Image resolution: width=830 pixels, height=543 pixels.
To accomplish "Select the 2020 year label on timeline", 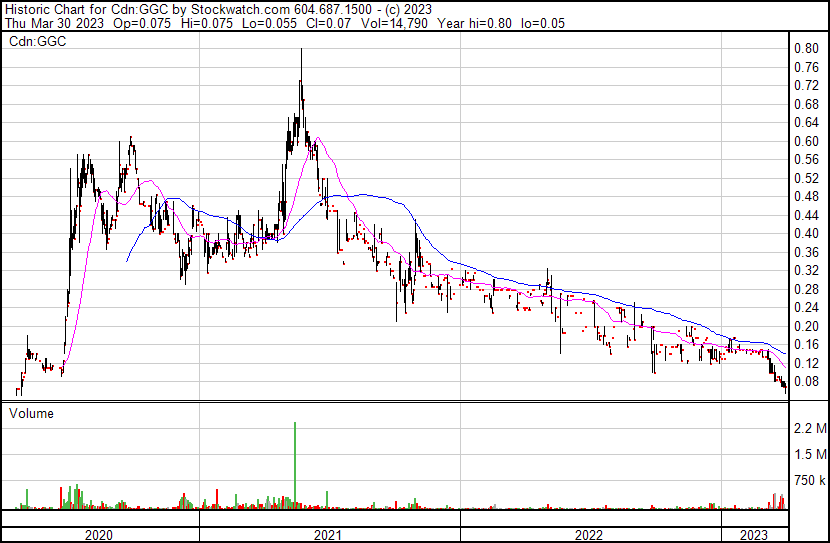I will pyautogui.click(x=98, y=535).
